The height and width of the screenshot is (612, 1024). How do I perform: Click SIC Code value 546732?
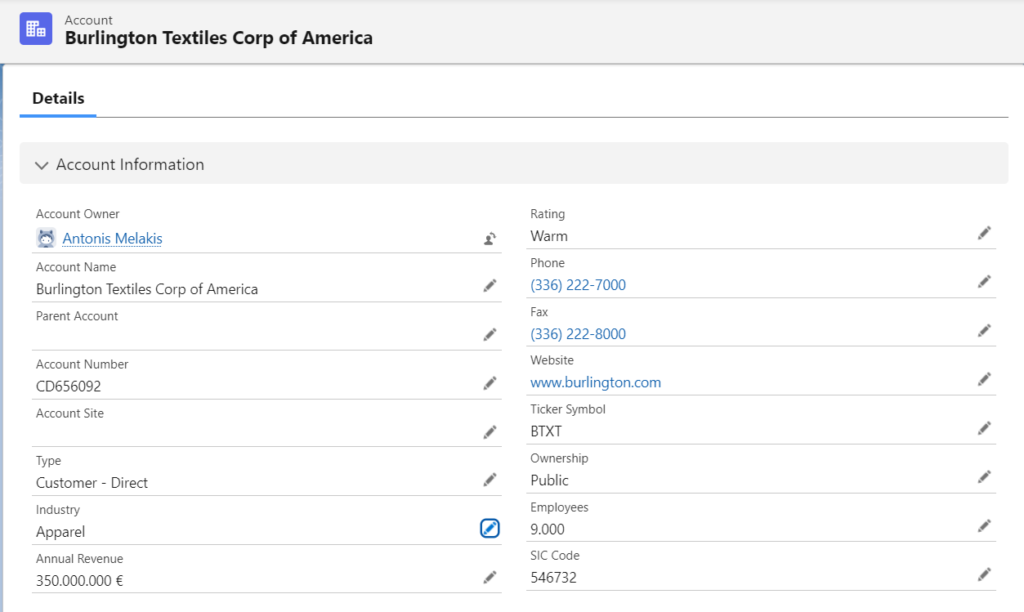553,578
